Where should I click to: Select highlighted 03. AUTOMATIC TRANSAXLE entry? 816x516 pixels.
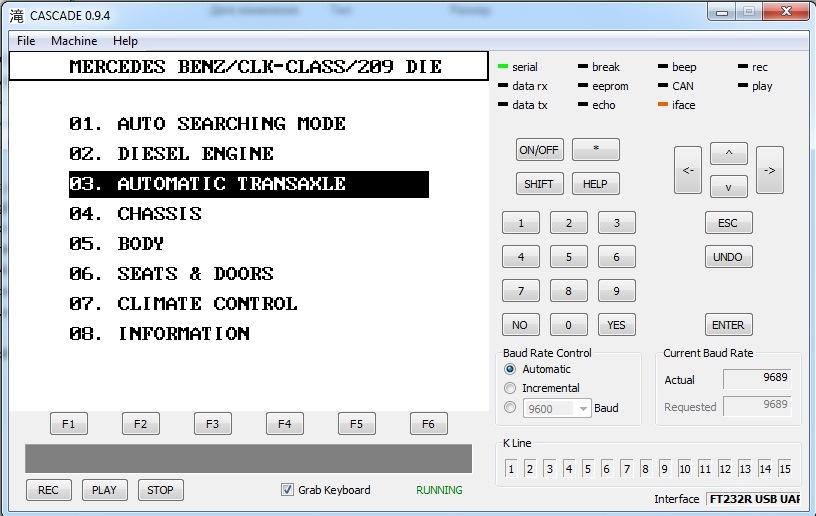[x=249, y=184]
